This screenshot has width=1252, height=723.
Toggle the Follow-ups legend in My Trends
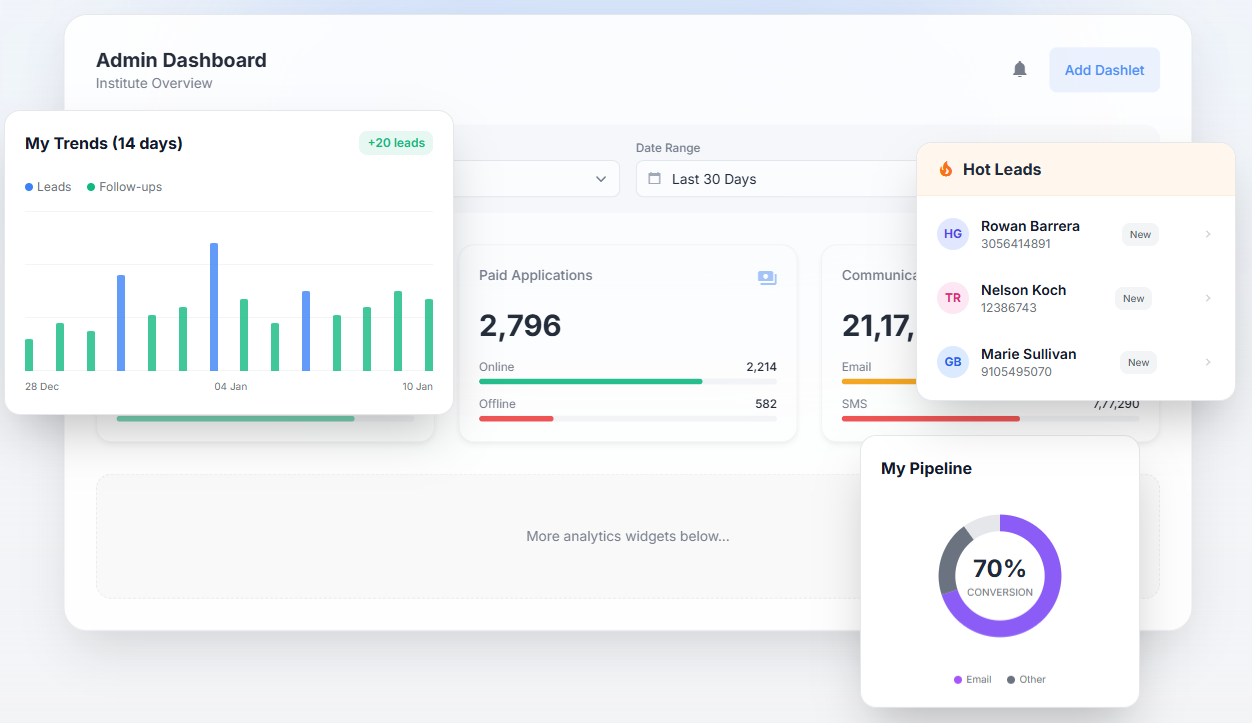click(x=124, y=187)
